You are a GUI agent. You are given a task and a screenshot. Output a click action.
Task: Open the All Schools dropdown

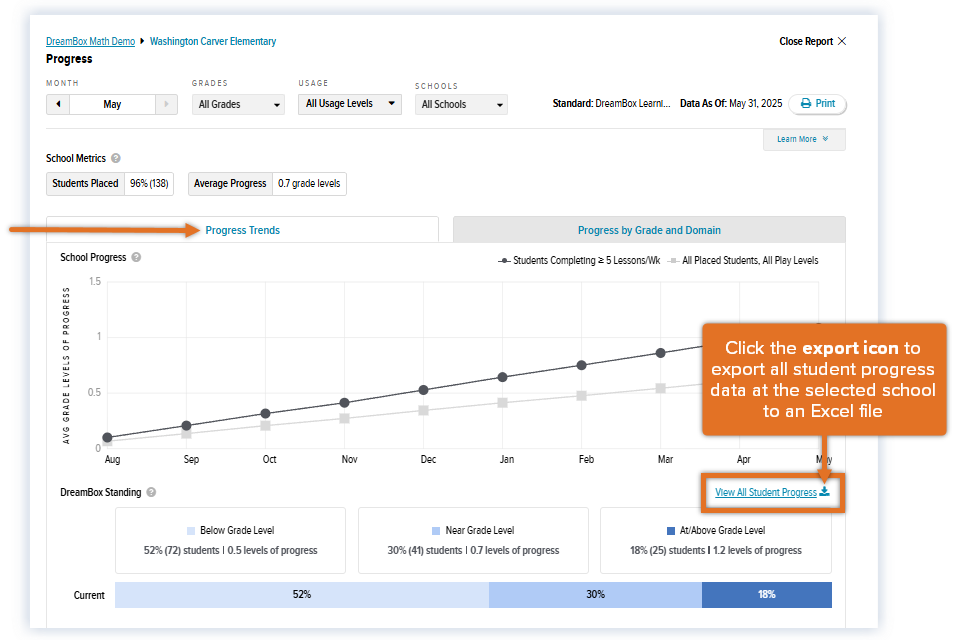click(460, 104)
